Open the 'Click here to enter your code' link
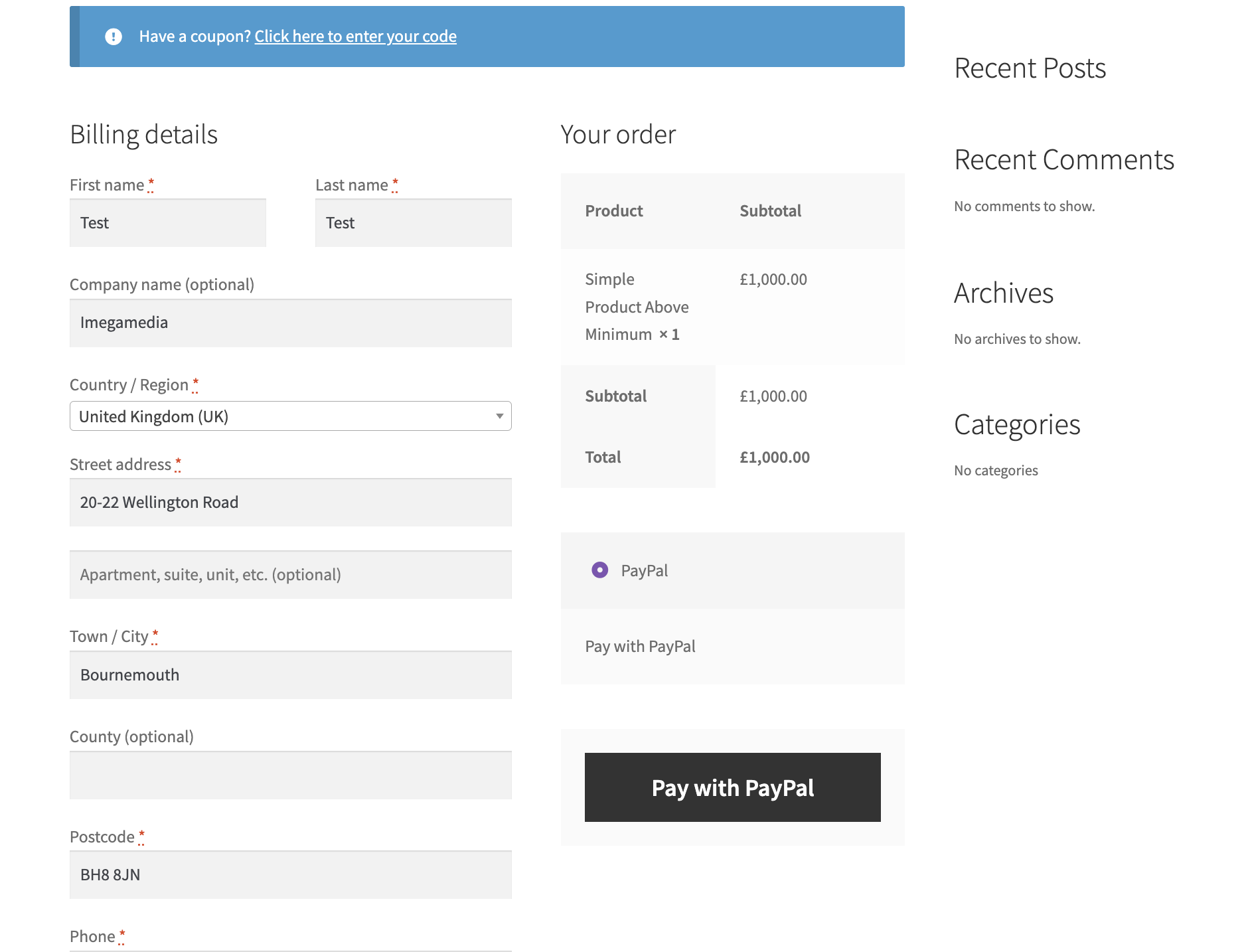Image resolution: width=1248 pixels, height=952 pixels. click(355, 37)
